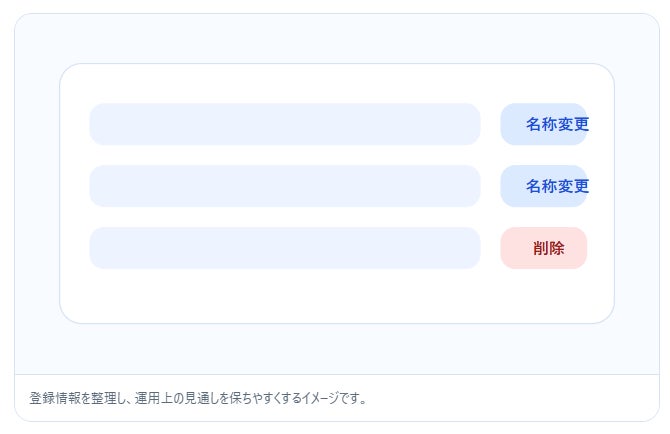Rename the first entry via 名称変更
The image size is (670, 434).
(x=544, y=124)
